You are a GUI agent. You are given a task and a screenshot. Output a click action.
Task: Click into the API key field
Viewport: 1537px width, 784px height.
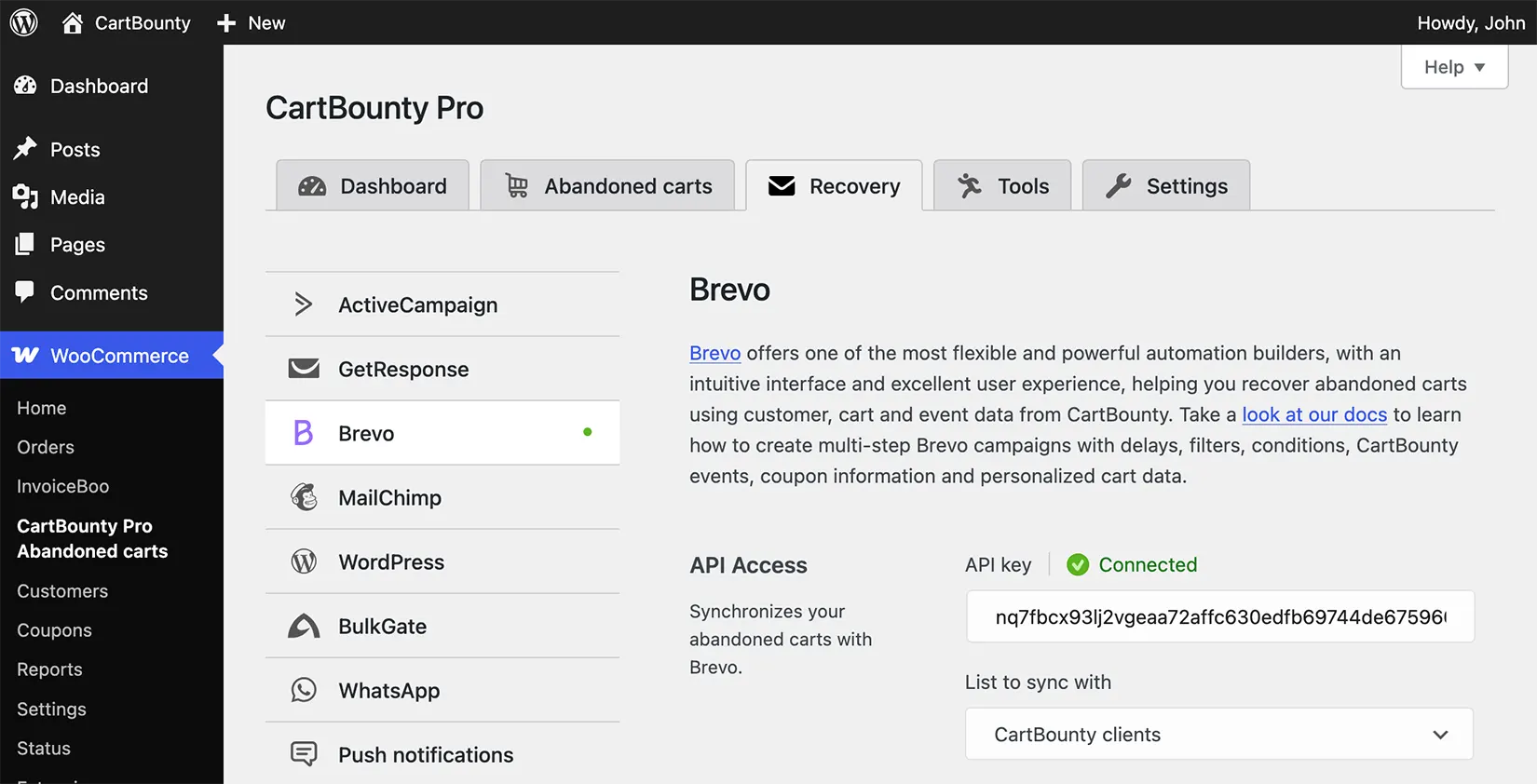[x=1220, y=616]
